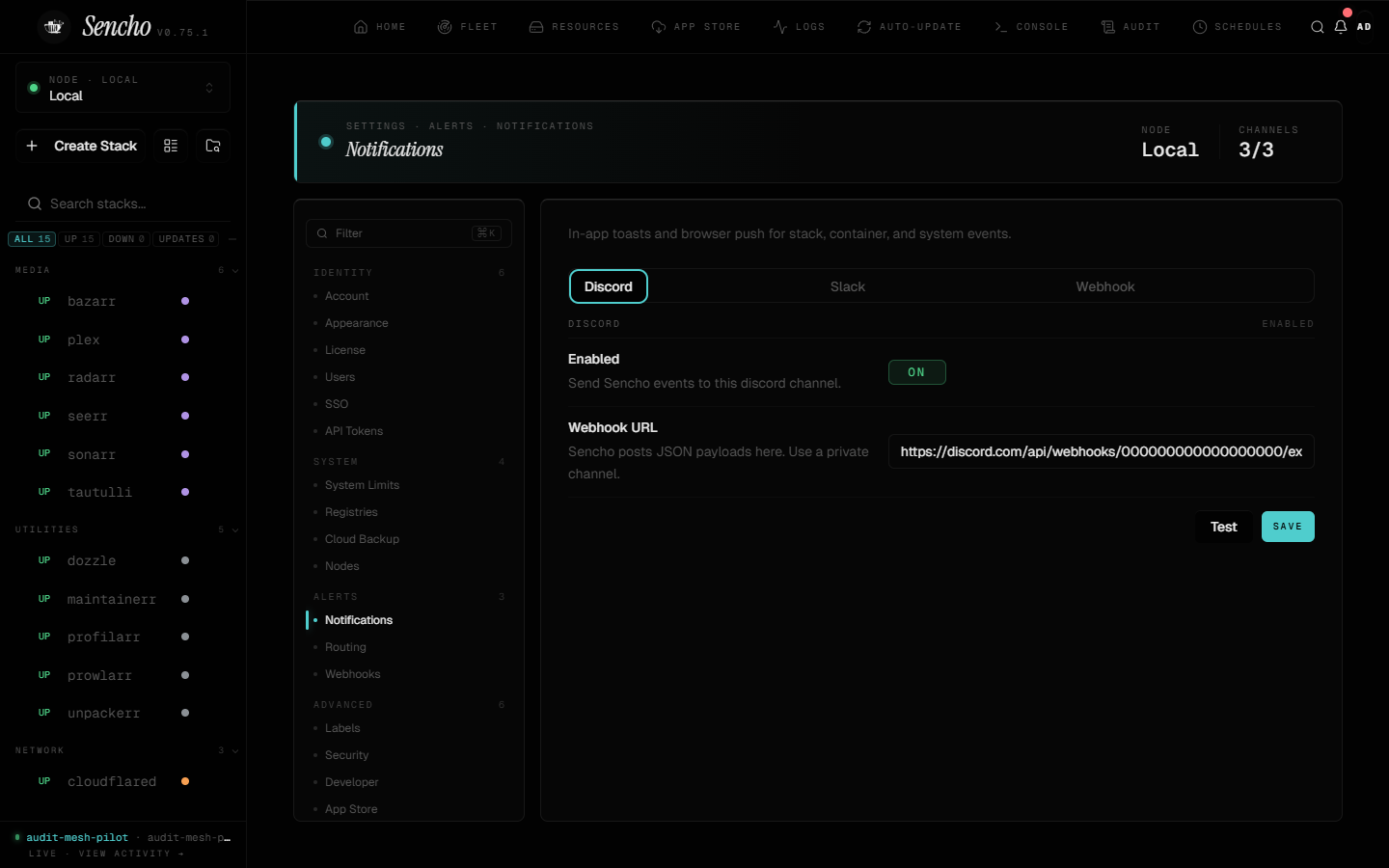Select the Discord channel tab
1389x868 pixels.
click(x=609, y=286)
